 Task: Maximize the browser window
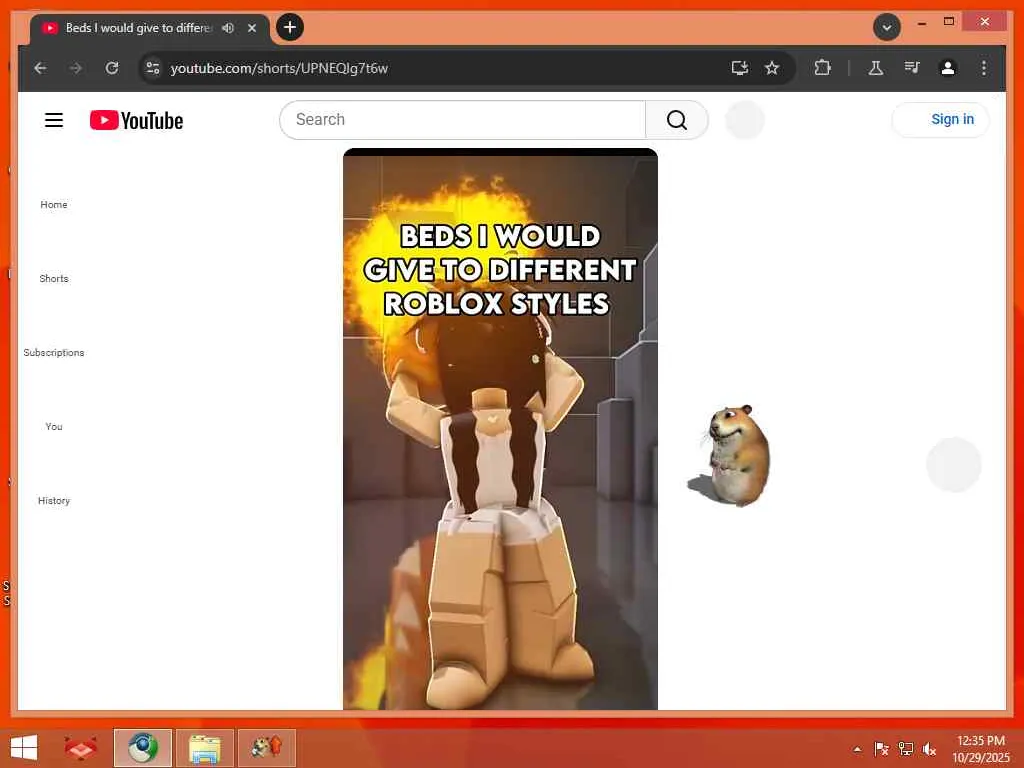click(x=949, y=22)
